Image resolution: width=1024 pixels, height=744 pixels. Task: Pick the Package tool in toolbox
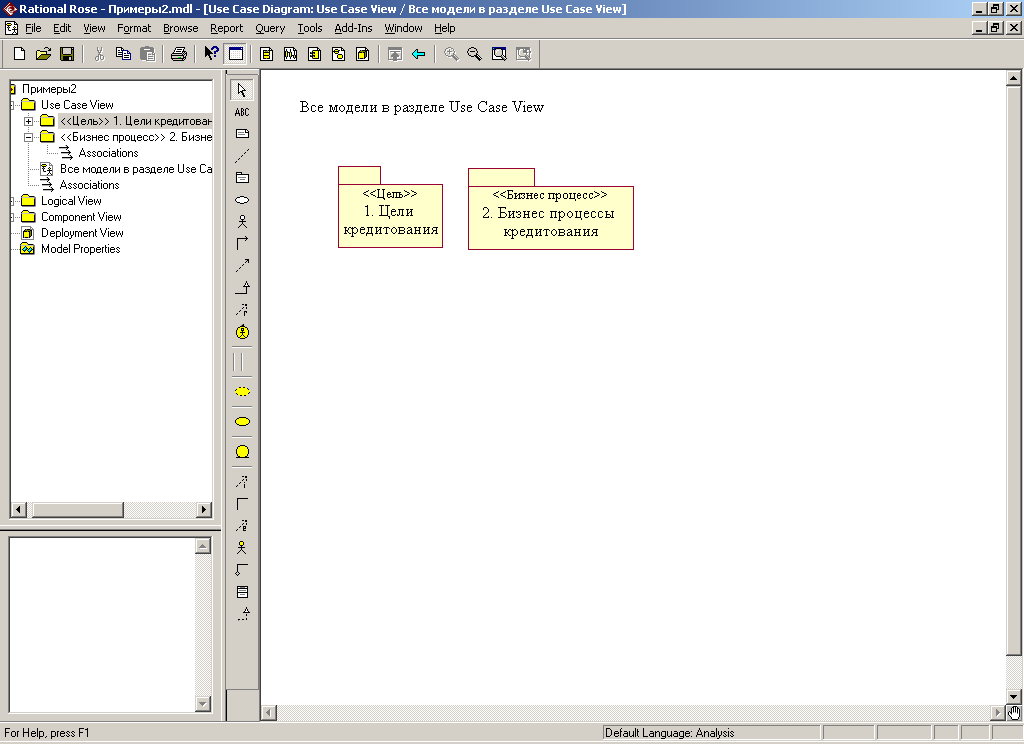[x=242, y=178]
